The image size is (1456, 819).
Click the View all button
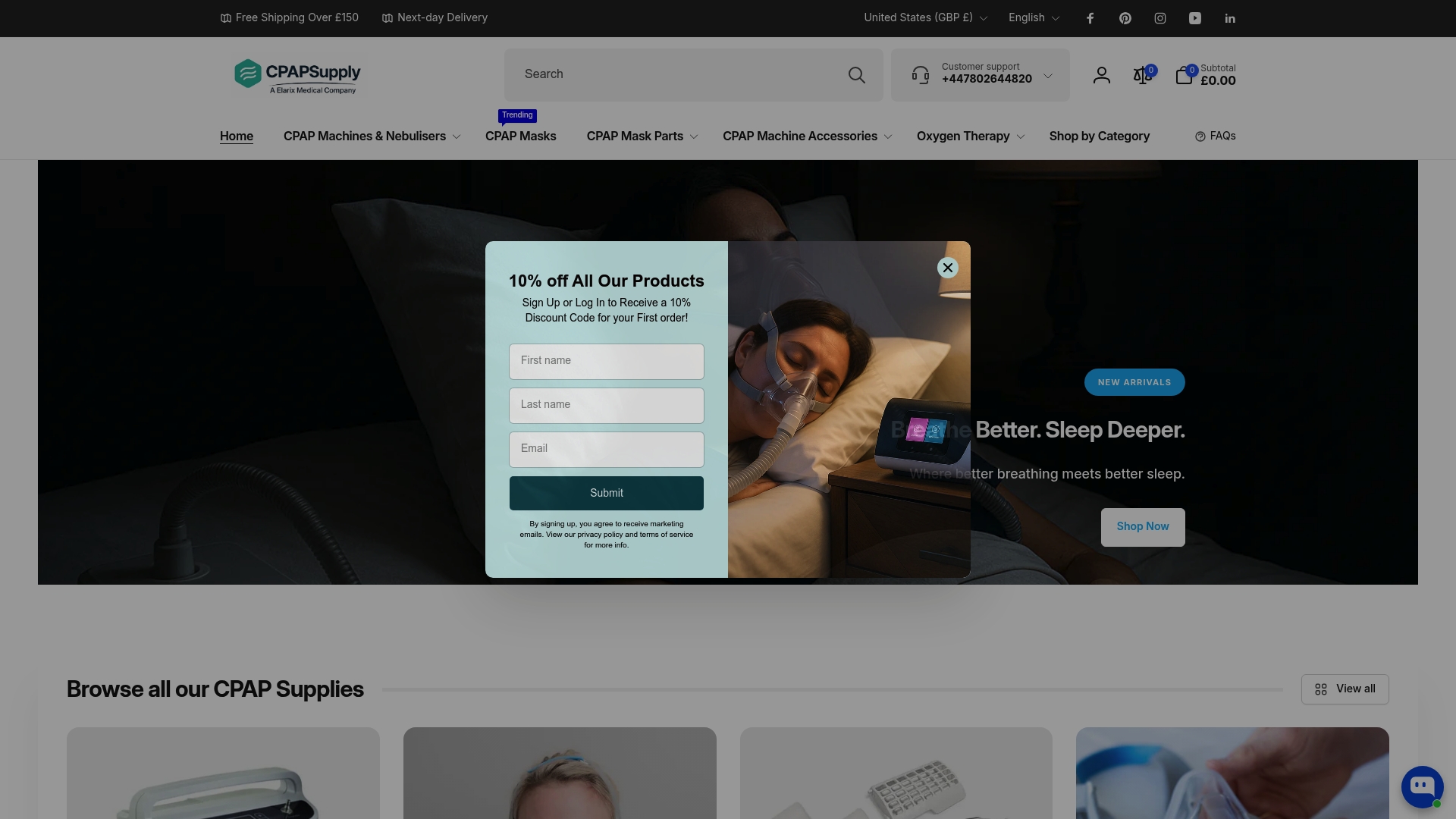[1345, 689]
